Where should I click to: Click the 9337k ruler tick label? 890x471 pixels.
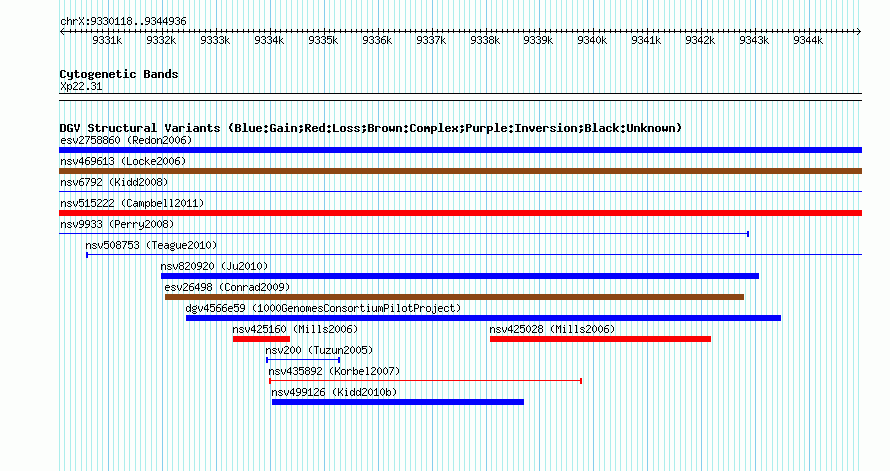point(431,40)
